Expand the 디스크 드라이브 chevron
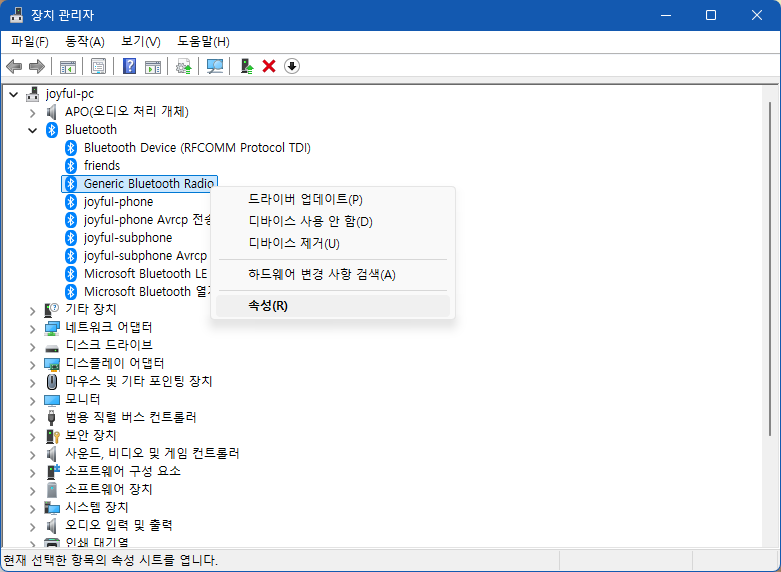The image size is (781, 572). (33, 347)
